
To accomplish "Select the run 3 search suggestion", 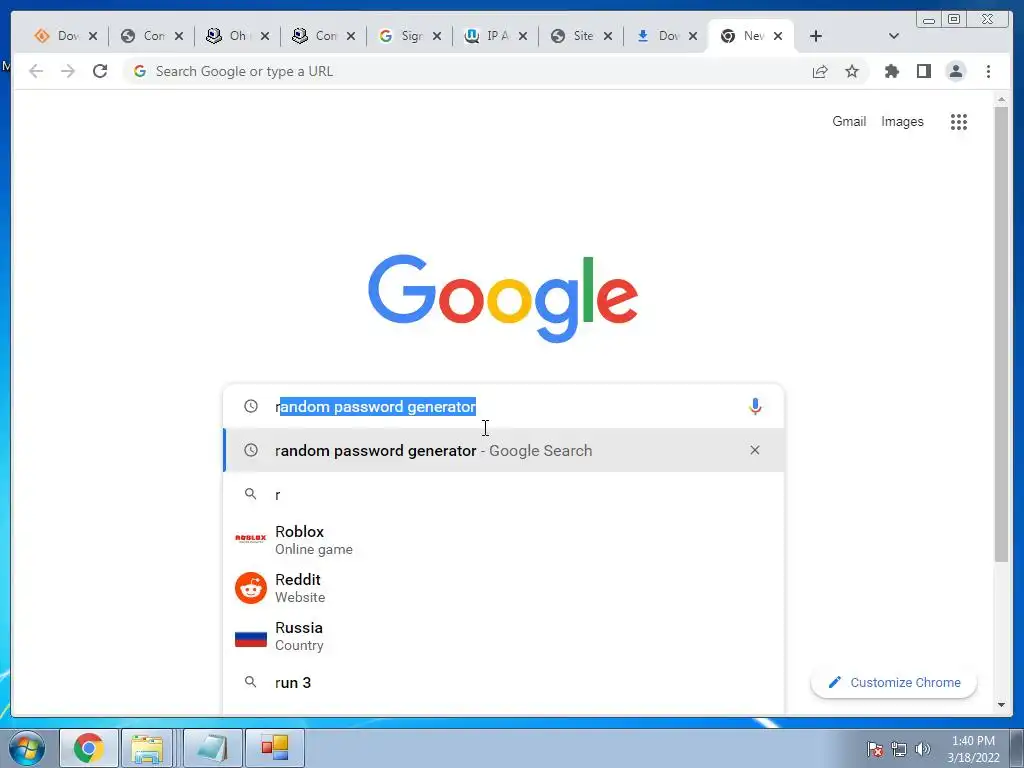I will [x=504, y=682].
